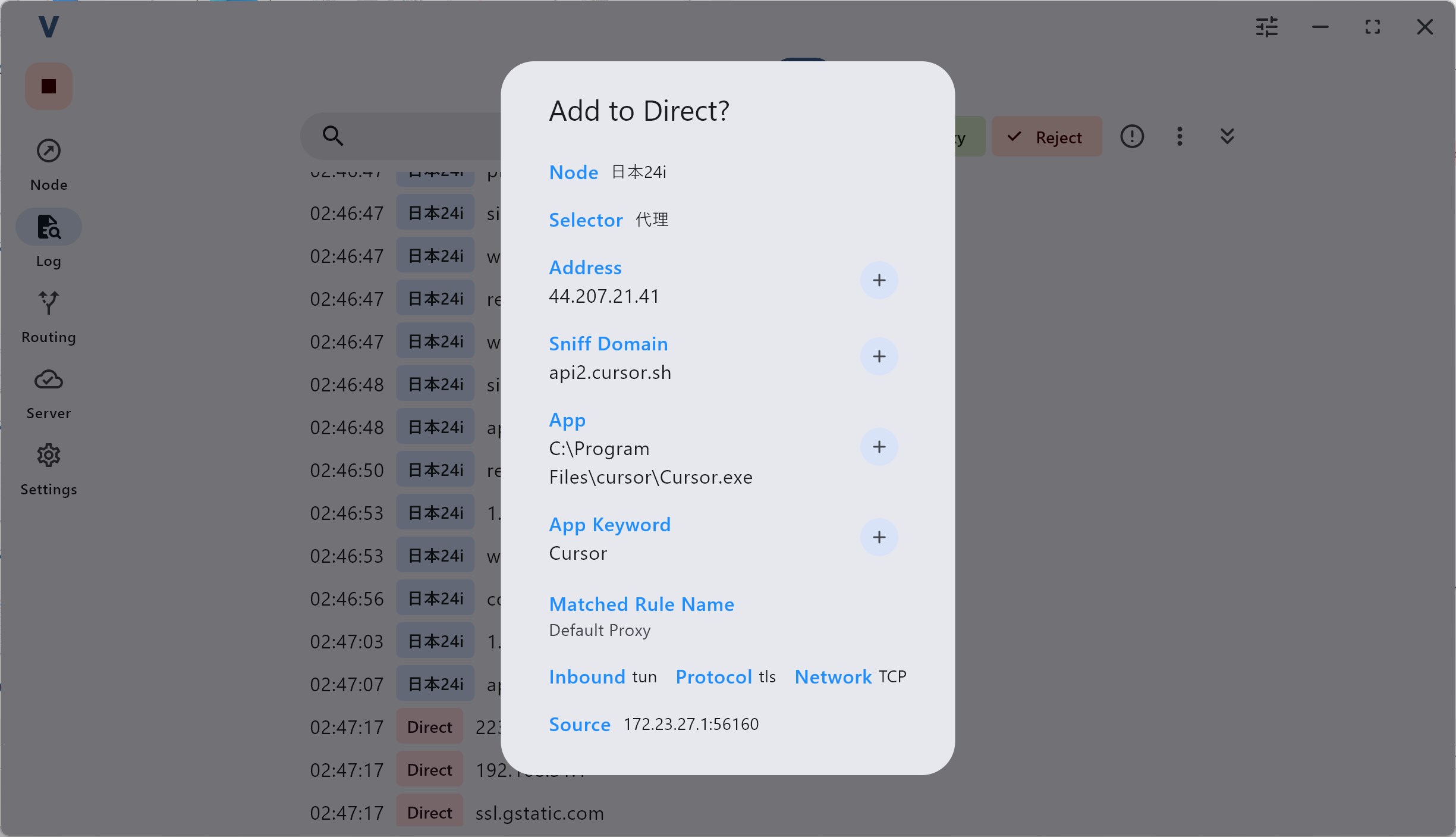Click the V app logo at top left
1456x837 pixels.
48,27
